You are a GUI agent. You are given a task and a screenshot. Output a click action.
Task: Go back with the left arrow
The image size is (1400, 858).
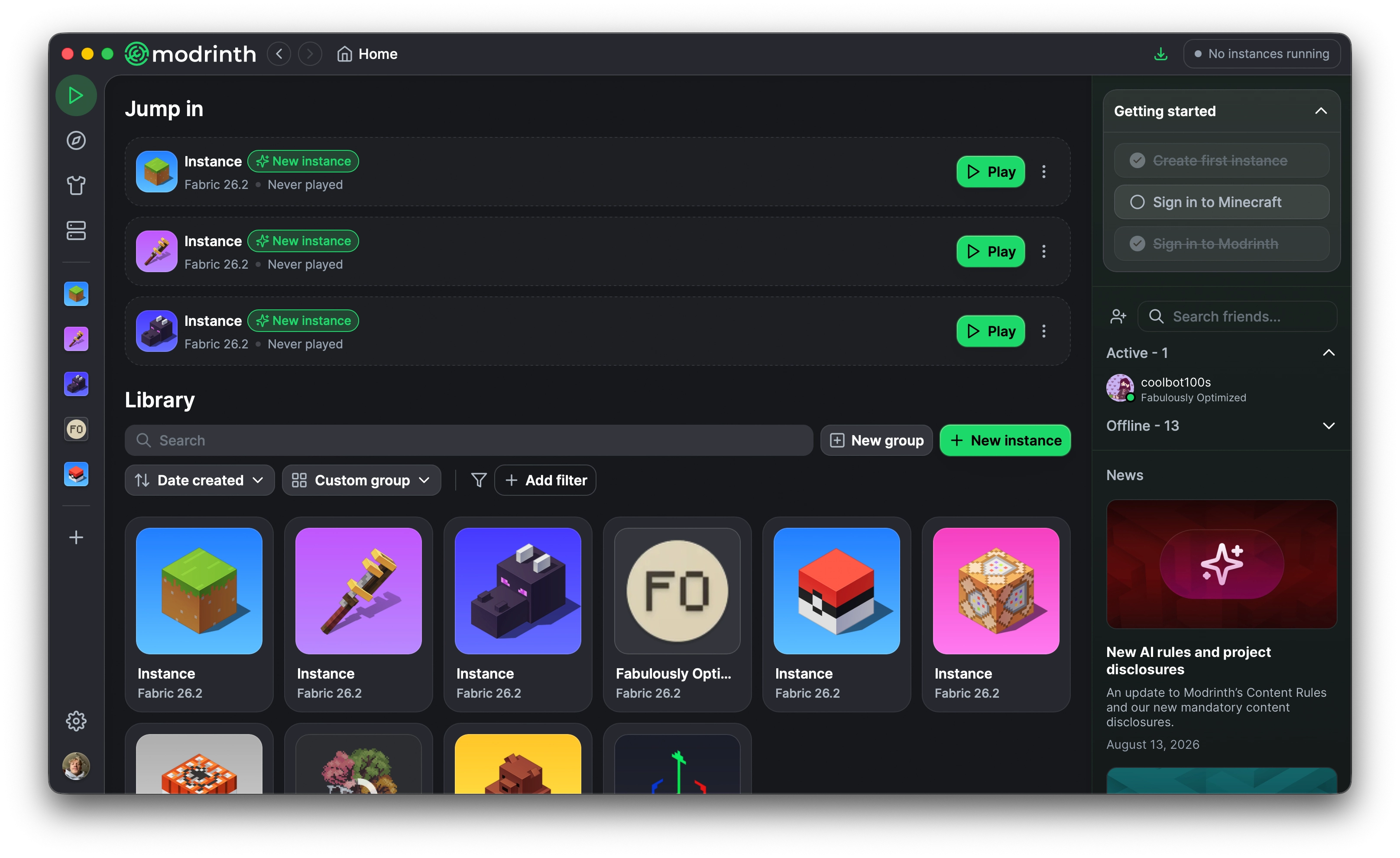point(279,54)
